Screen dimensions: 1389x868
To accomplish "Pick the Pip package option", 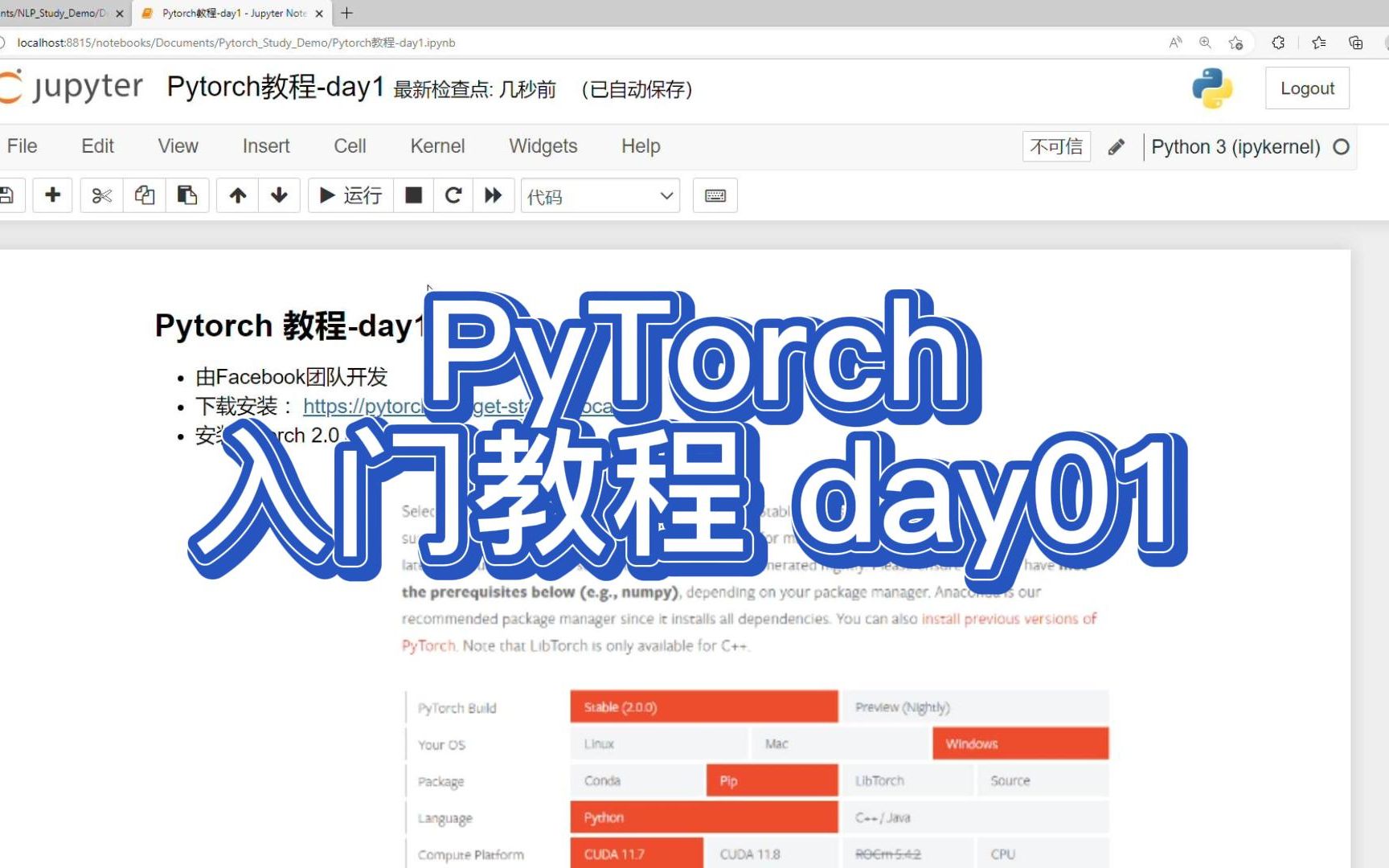I will (772, 781).
